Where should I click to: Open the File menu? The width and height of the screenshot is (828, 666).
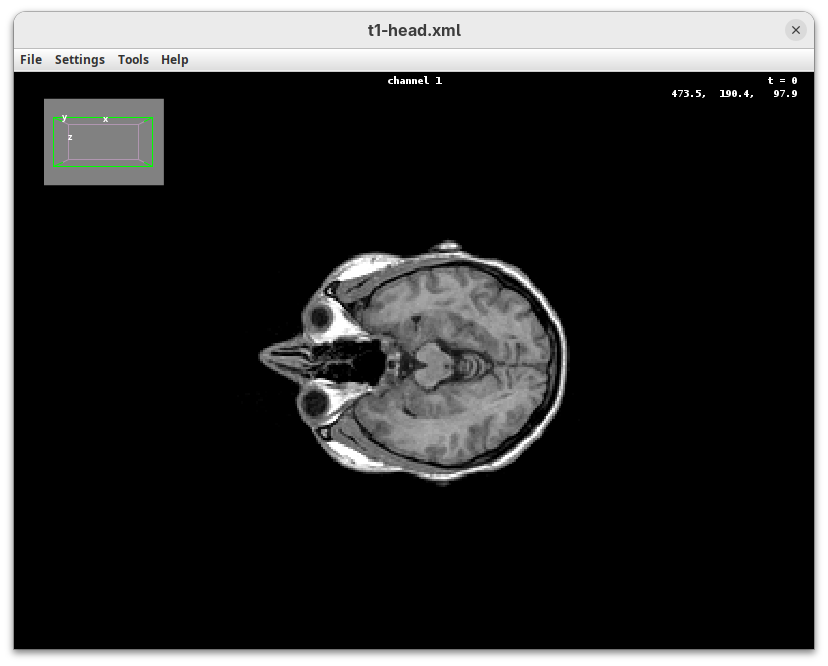31,60
